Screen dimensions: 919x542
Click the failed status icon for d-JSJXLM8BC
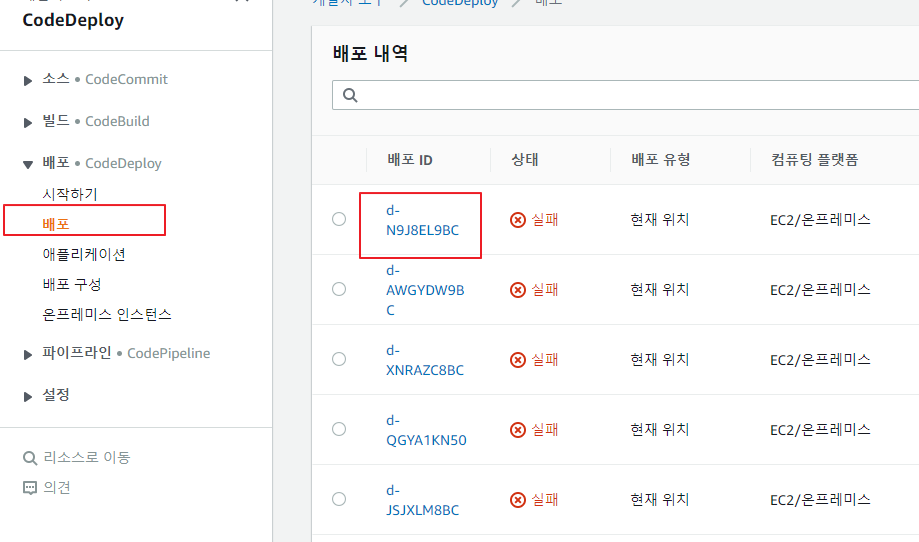click(518, 500)
